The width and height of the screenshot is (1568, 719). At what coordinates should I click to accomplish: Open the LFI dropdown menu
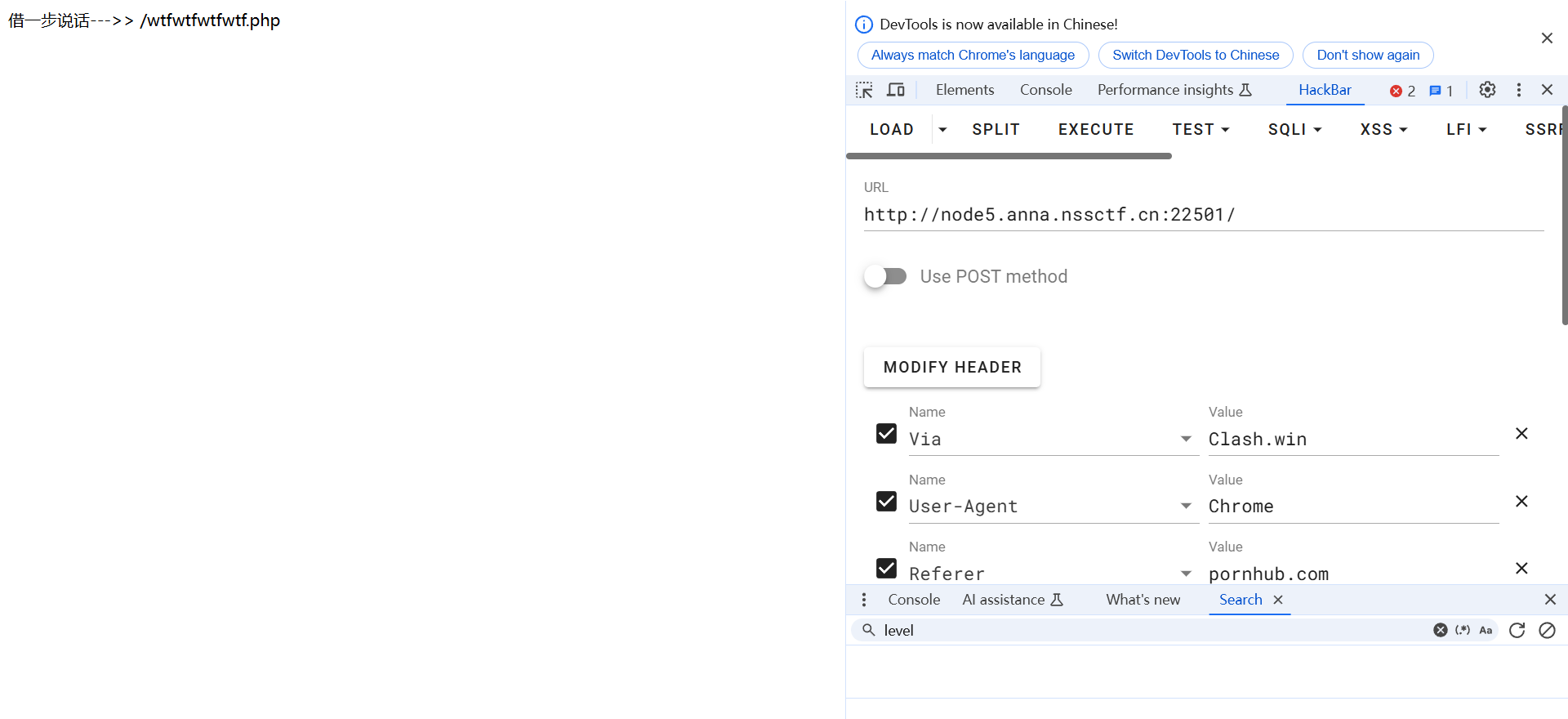(1466, 129)
